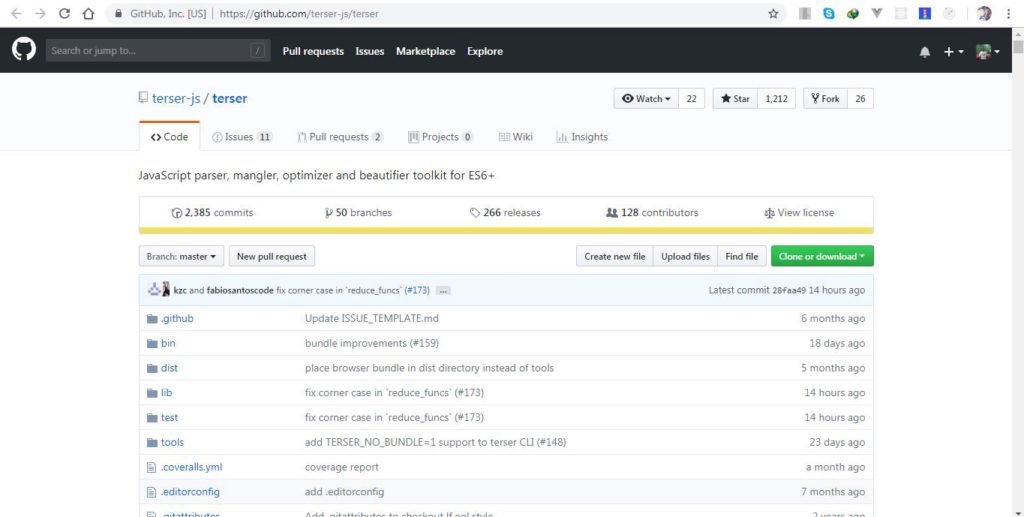Screen dimensions: 1024x517
Task: Open the Insights tab
Action: [582, 137]
